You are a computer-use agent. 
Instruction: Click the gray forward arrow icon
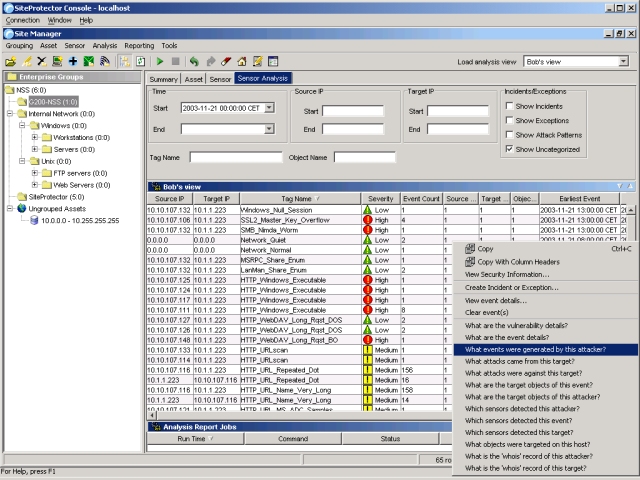pos(211,62)
